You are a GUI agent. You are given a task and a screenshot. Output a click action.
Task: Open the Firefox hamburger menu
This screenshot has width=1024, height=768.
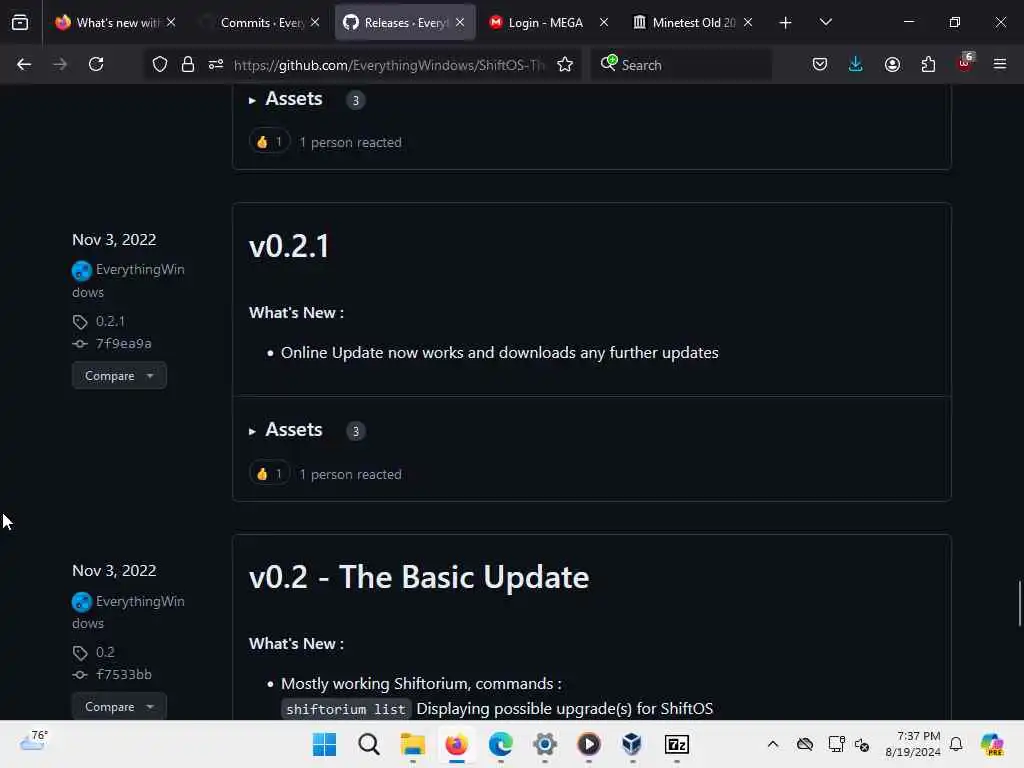(1000, 64)
